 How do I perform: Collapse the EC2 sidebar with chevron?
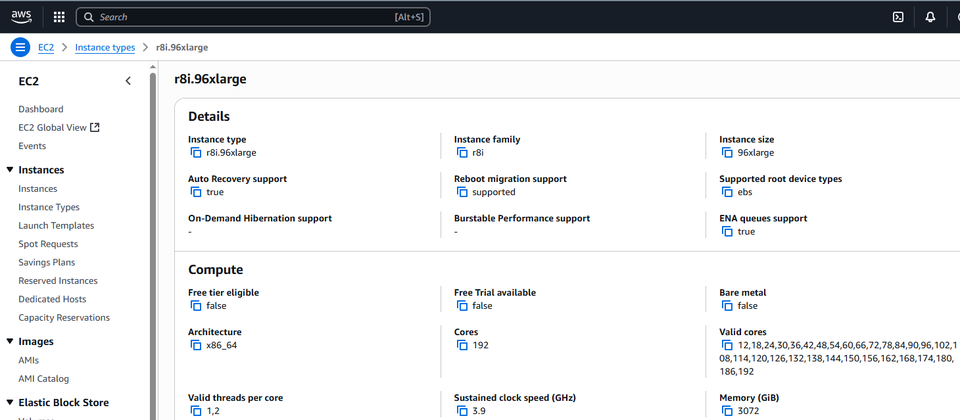click(128, 81)
